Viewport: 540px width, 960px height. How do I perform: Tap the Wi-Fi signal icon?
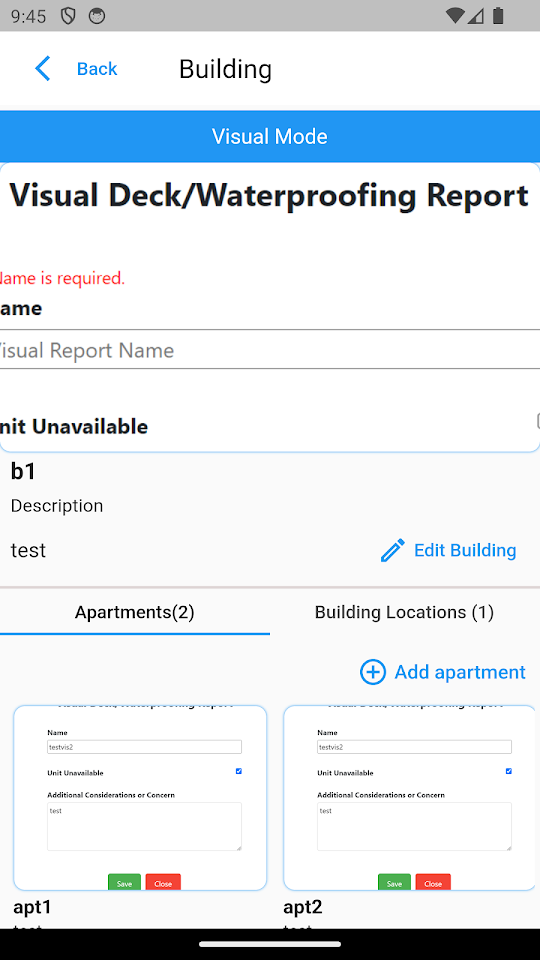pyautogui.click(x=455, y=16)
